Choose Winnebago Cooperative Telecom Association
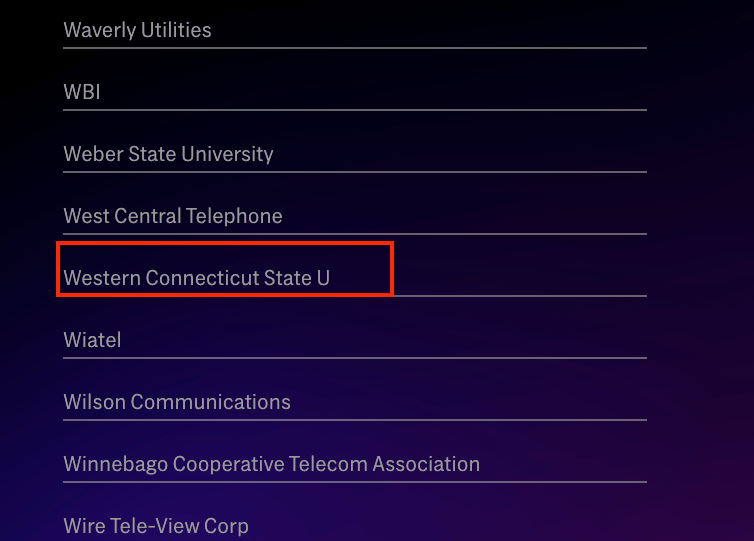Image resolution: width=754 pixels, height=541 pixels. (272, 464)
